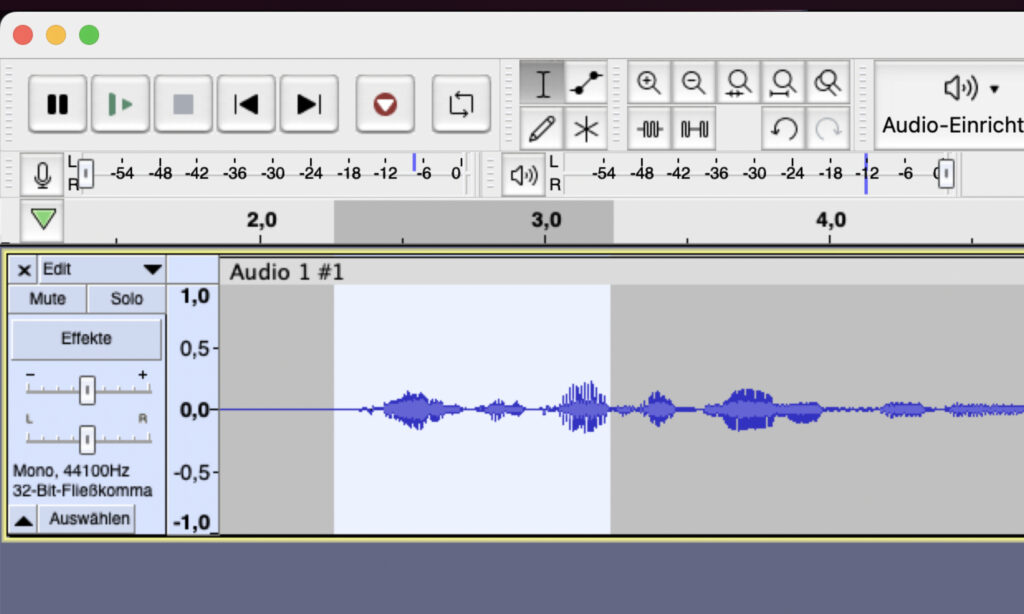Fit project to width zoom icon
1024x614 pixels.
(x=783, y=83)
